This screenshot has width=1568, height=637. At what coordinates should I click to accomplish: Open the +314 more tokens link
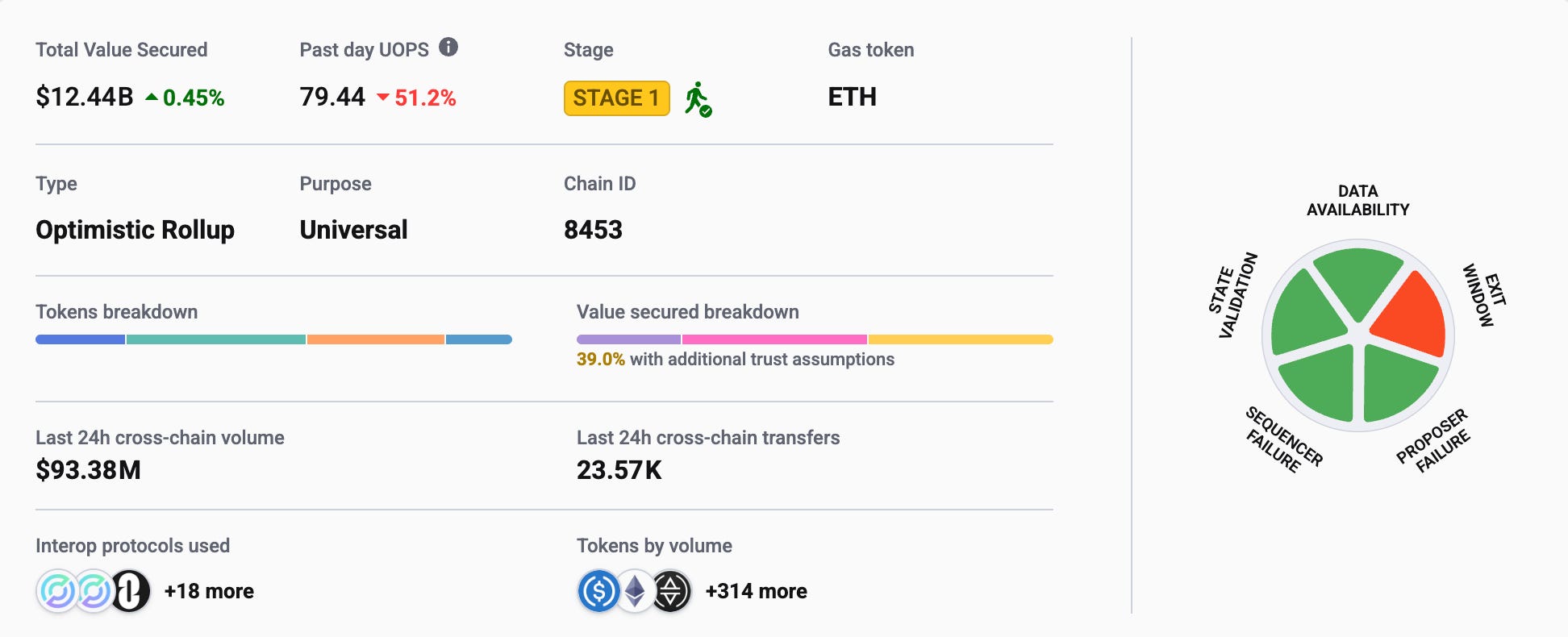click(756, 591)
